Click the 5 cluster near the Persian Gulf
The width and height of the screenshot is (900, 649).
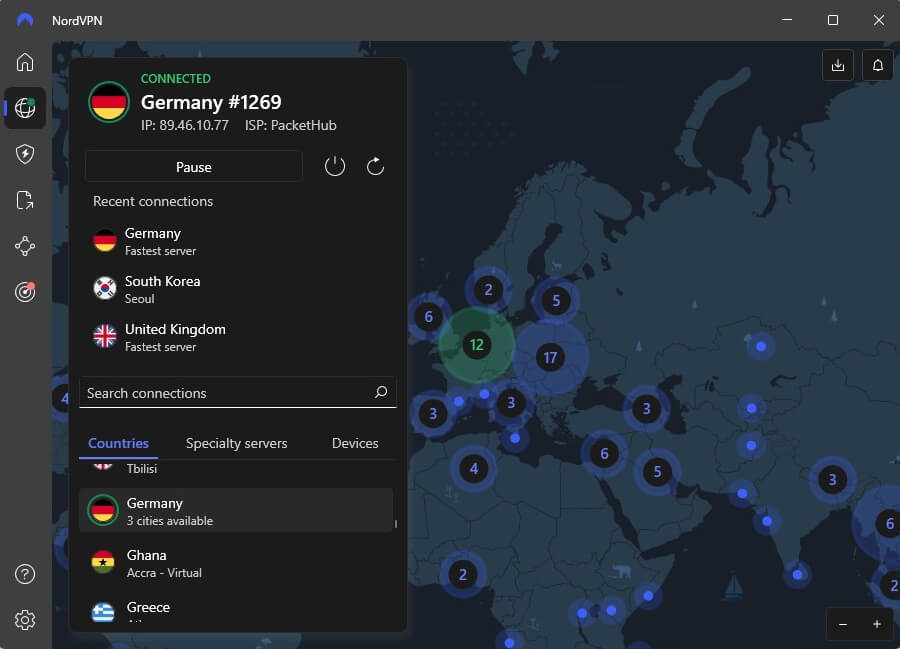[x=657, y=472]
